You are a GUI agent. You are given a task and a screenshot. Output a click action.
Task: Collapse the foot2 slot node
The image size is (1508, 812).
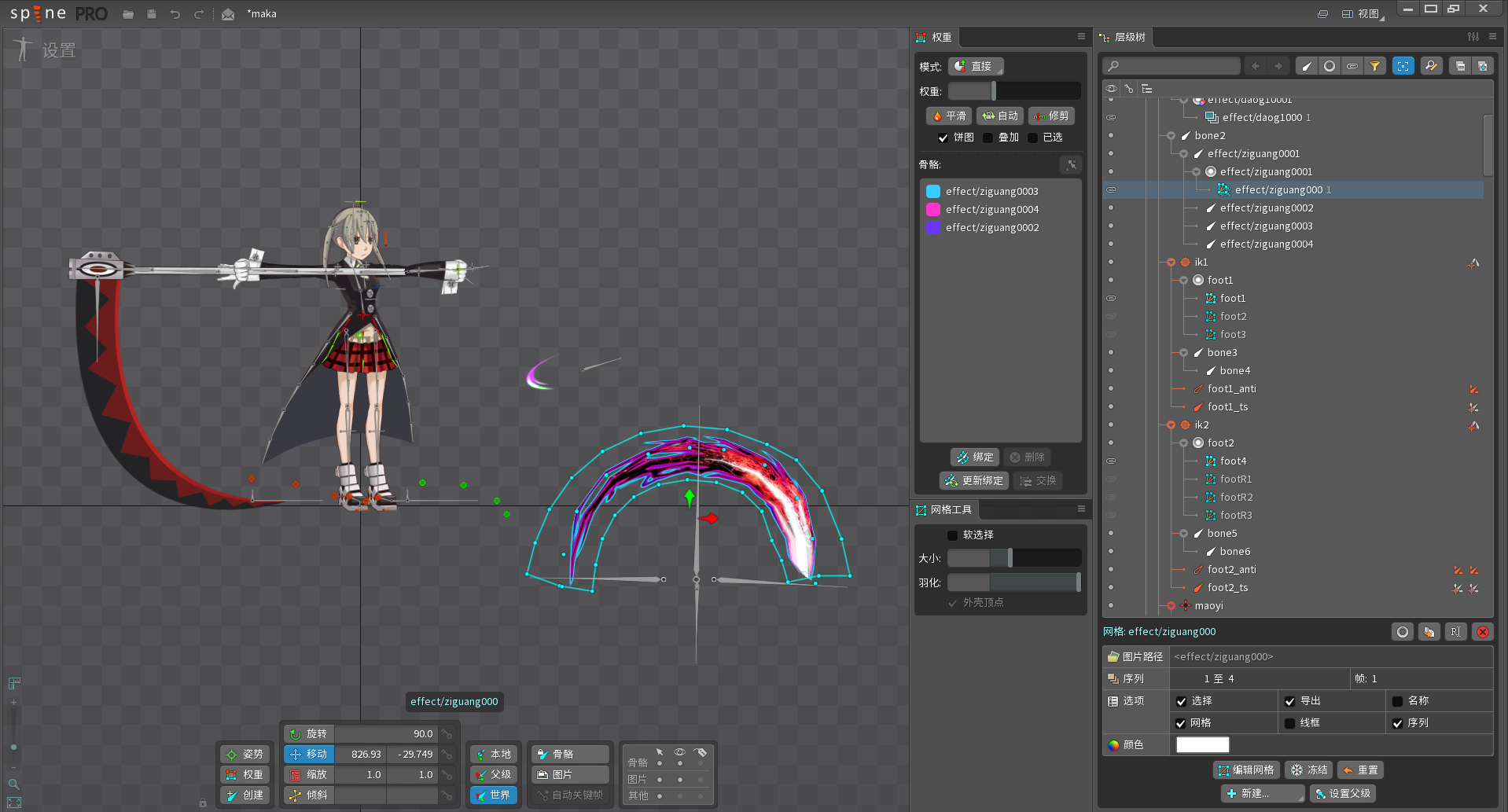(x=1183, y=443)
